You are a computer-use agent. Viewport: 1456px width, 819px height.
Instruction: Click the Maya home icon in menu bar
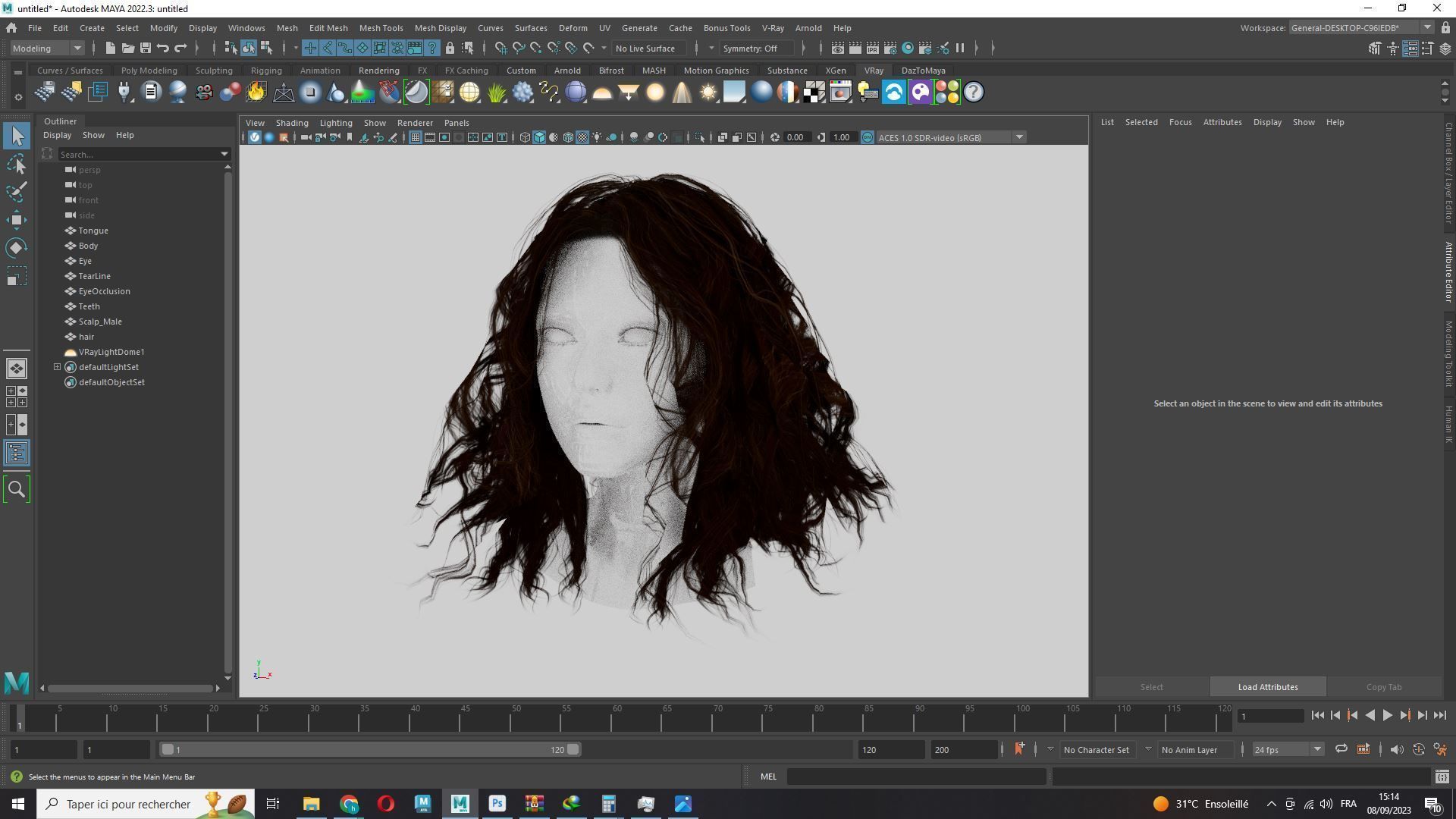pyautogui.click(x=11, y=28)
